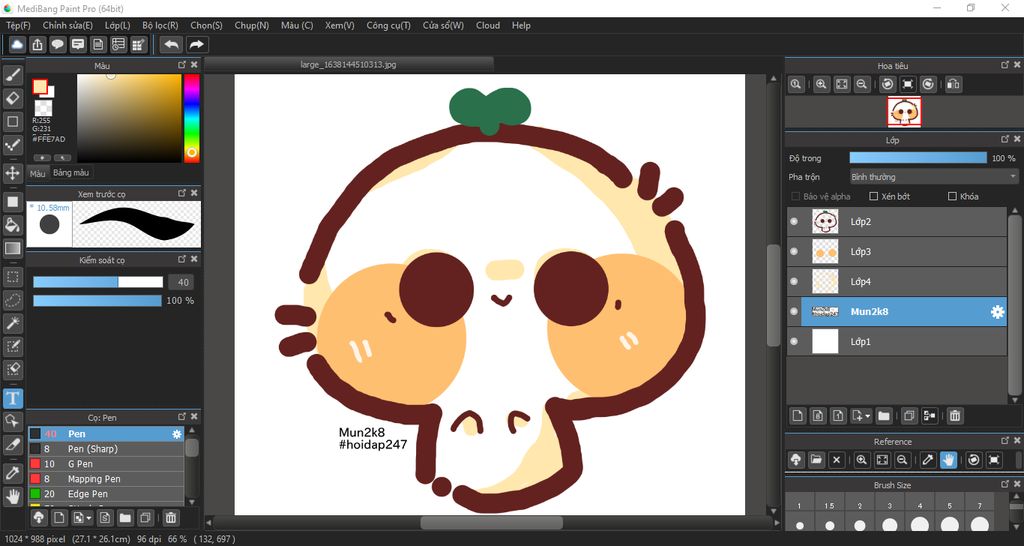Hide the Lớp4 layer

coord(794,281)
